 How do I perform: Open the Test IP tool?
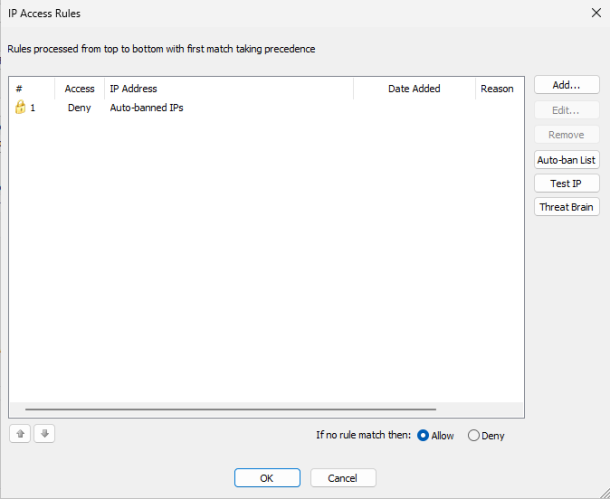[566, 183]
